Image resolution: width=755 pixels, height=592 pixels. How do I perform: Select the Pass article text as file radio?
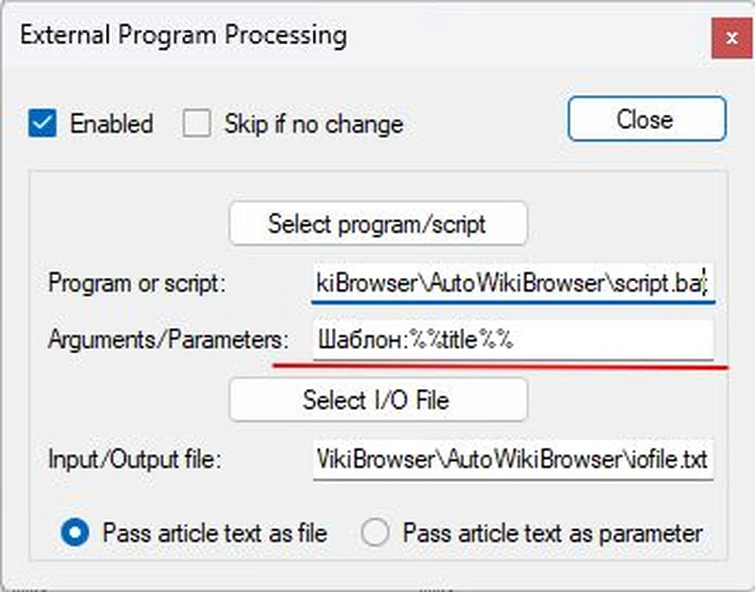[74, 532]
